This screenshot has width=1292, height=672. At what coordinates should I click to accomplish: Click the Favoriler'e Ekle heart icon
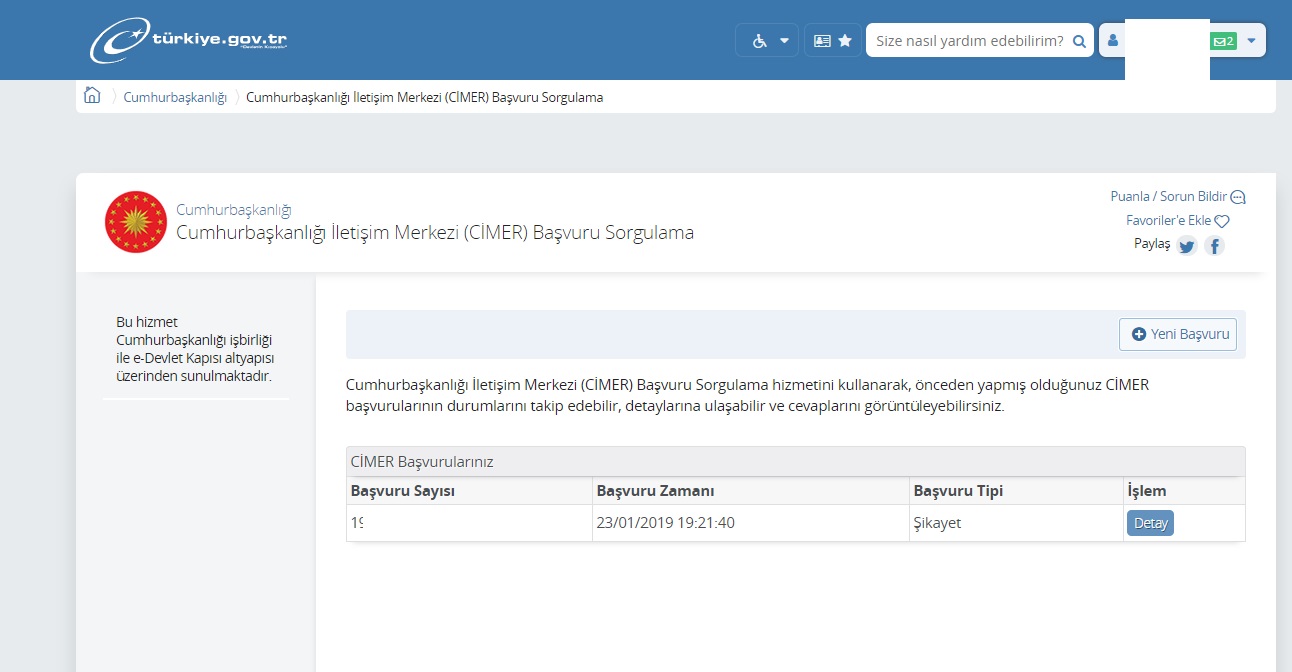pyautogui.click(x=1221, y=221)
